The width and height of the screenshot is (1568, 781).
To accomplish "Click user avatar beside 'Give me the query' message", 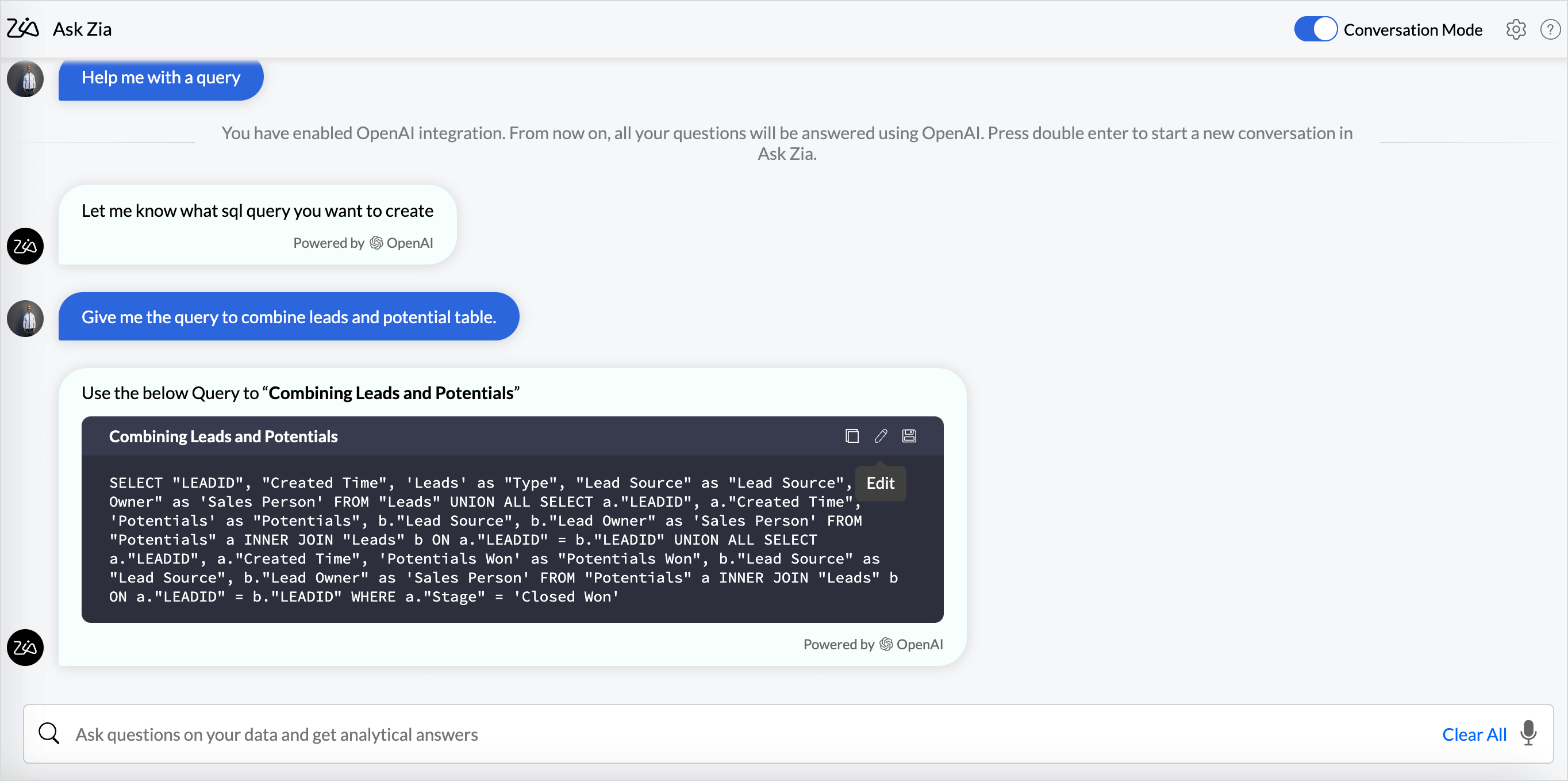I will point(25,319).
